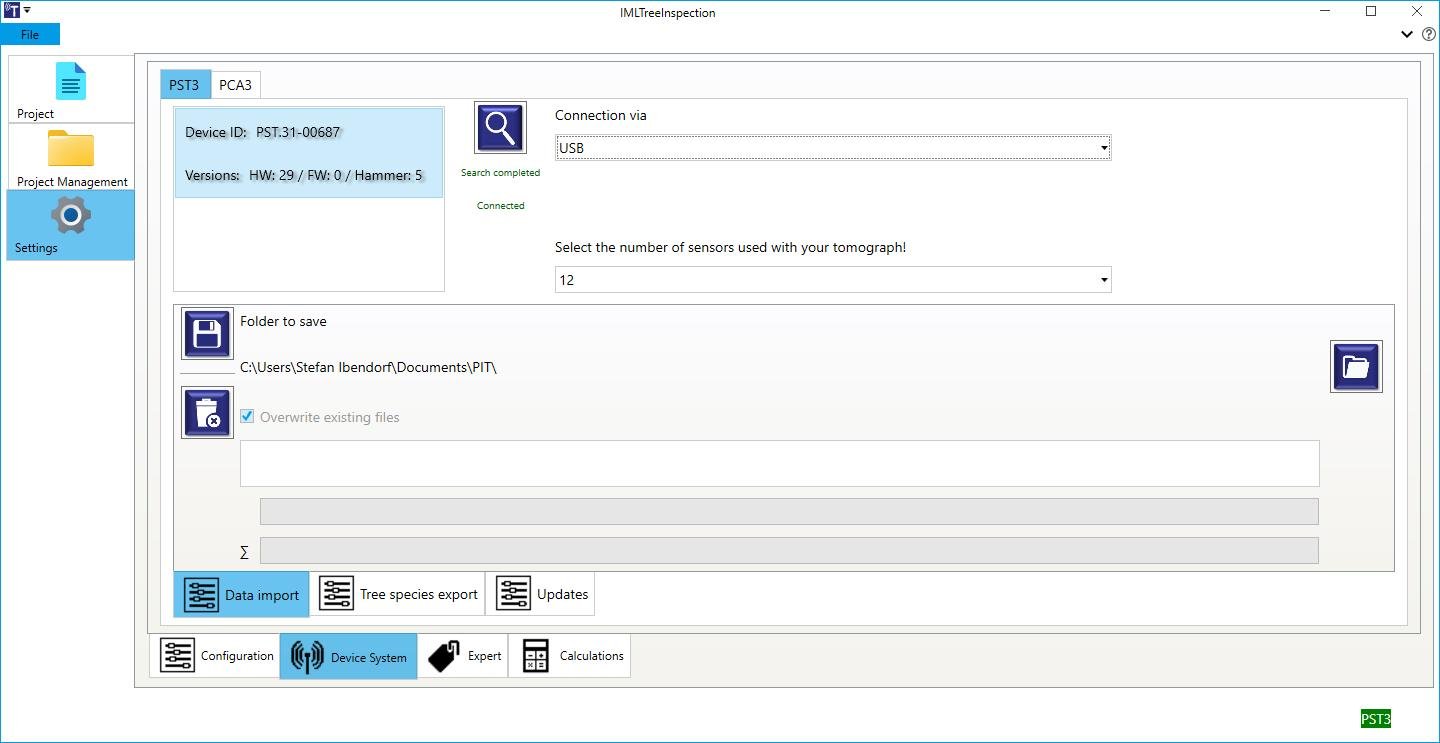Select Settings gear icon in sidebar

pos(70,215)
